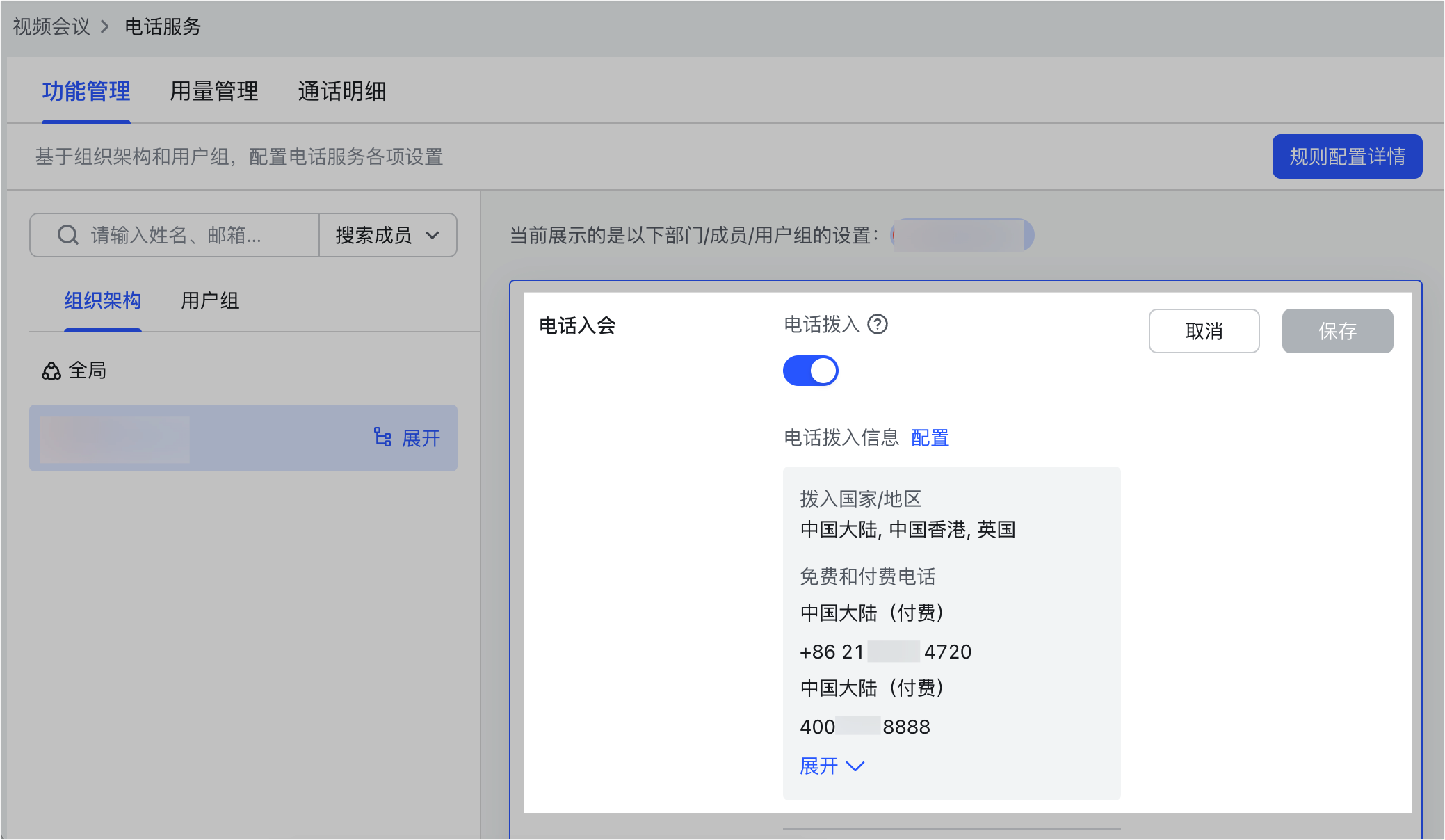Click the 取消 button
The image size is (1445, 840).
pos(1204,331)
